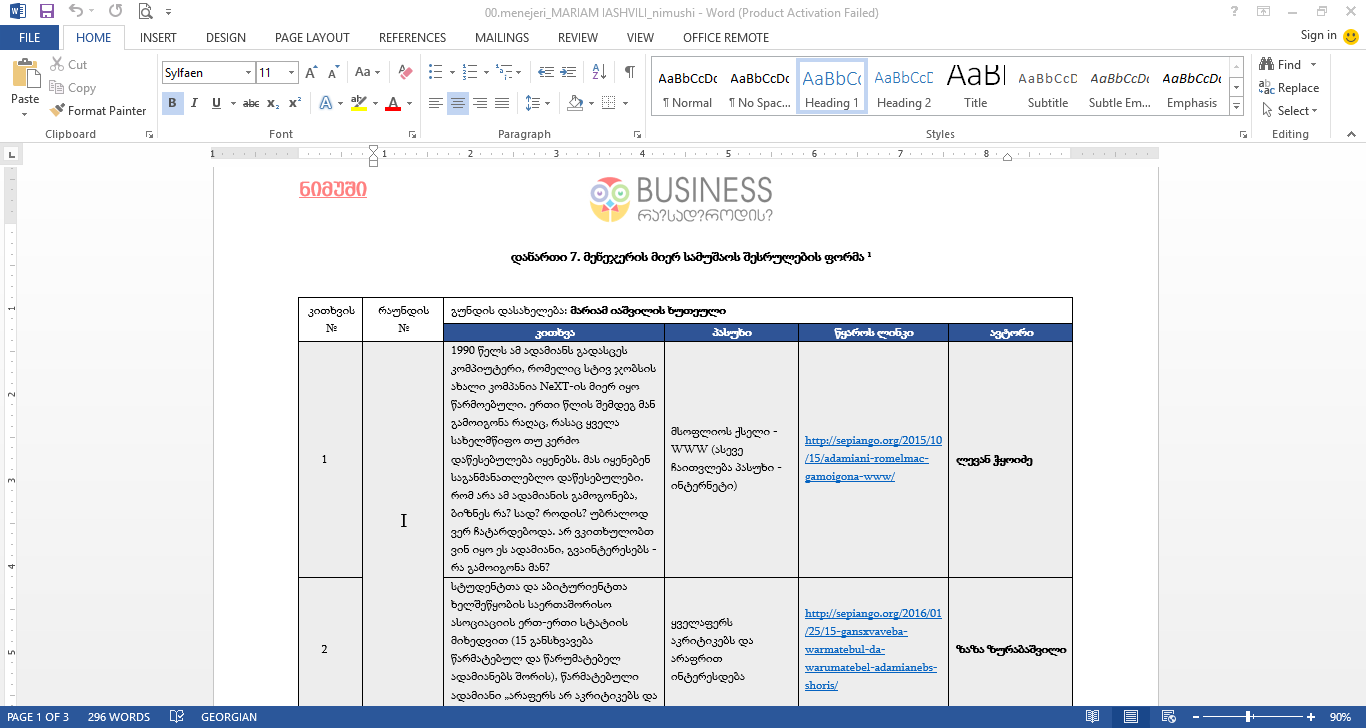Click the Clear All Formatting icon
Screen dimensions: 1366x728
[x=405, y=72]
